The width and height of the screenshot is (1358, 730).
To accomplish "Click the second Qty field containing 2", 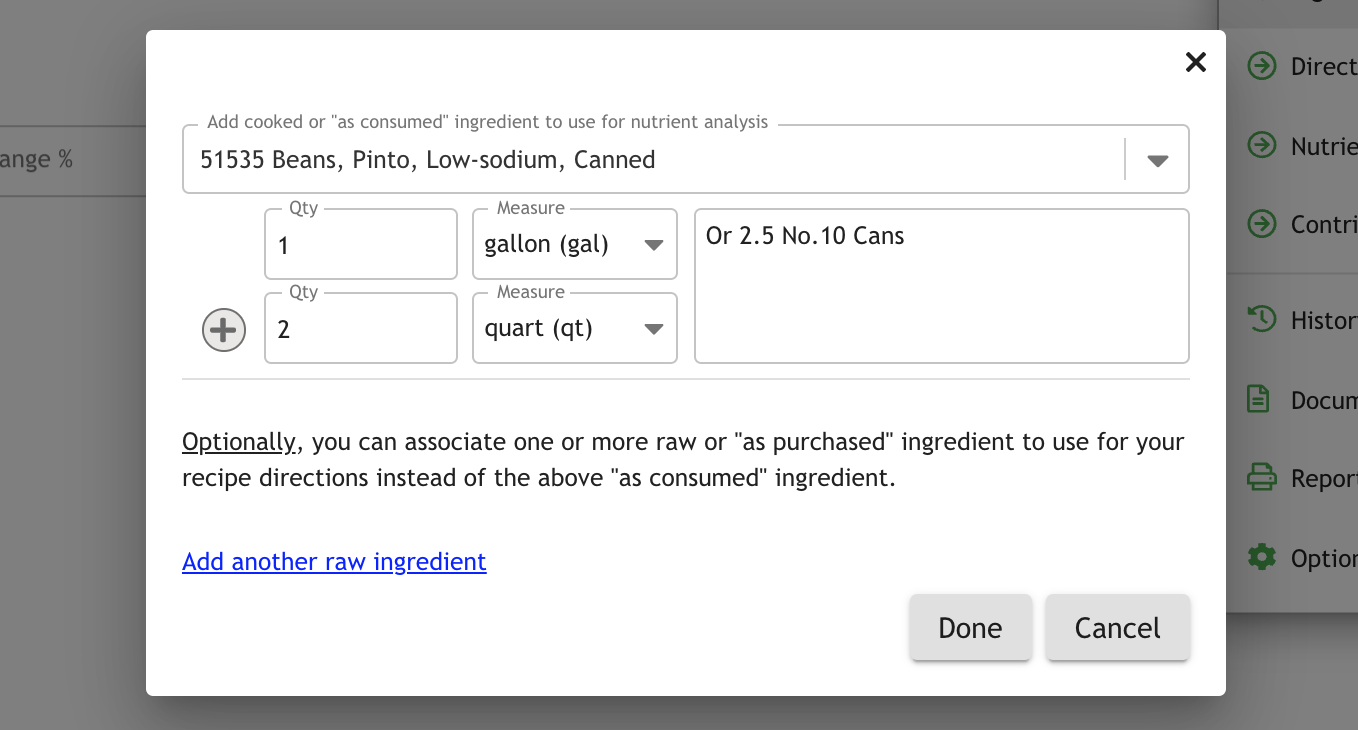I will point(360,329).
